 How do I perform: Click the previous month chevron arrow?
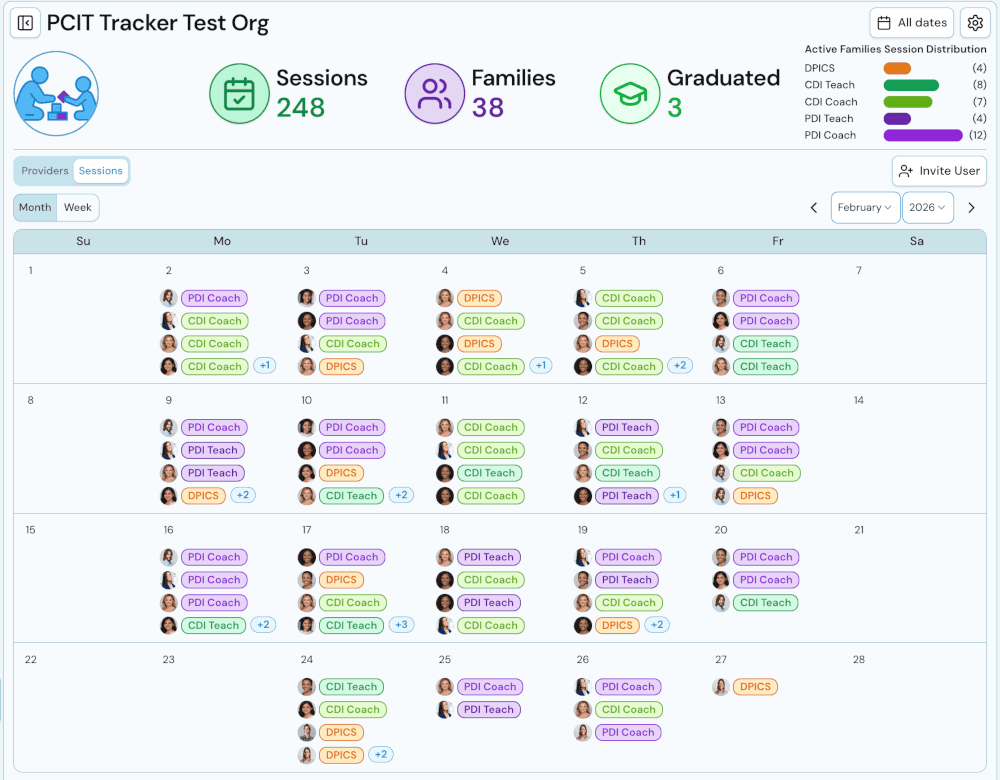[x=814, y=207]
